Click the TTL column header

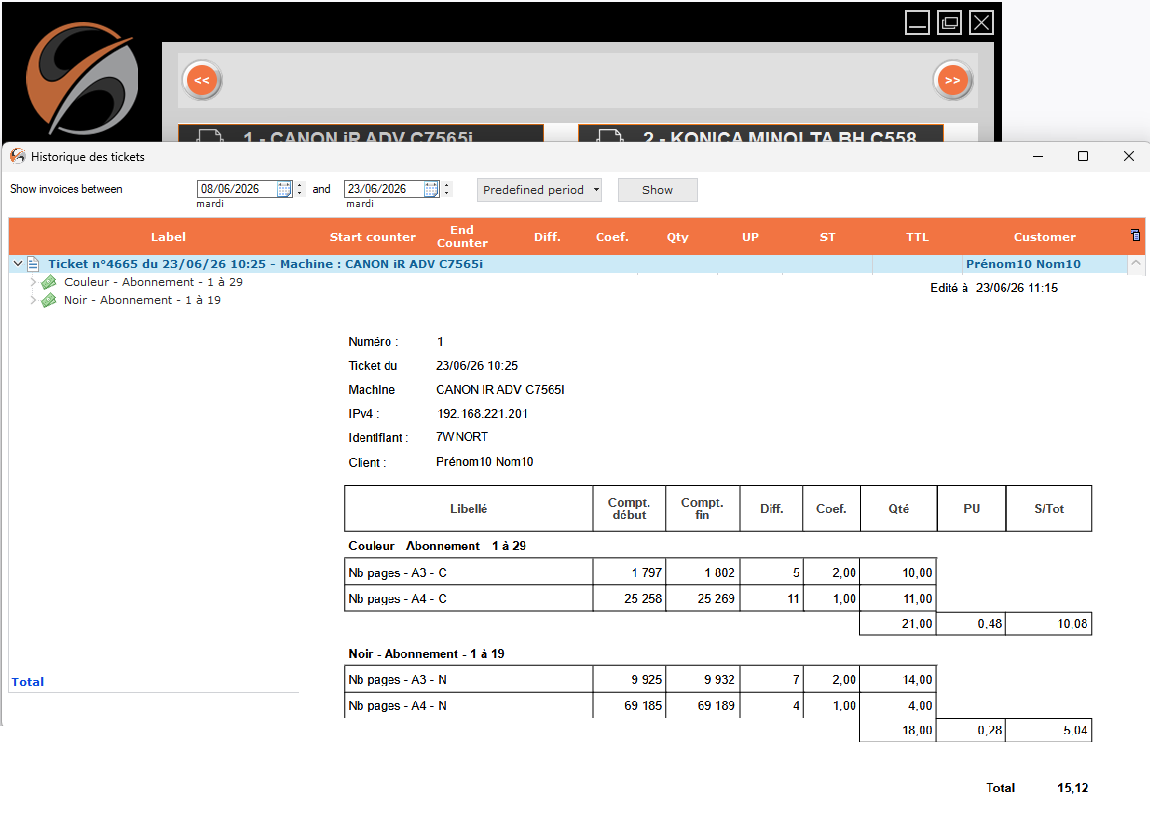(918, 237)
